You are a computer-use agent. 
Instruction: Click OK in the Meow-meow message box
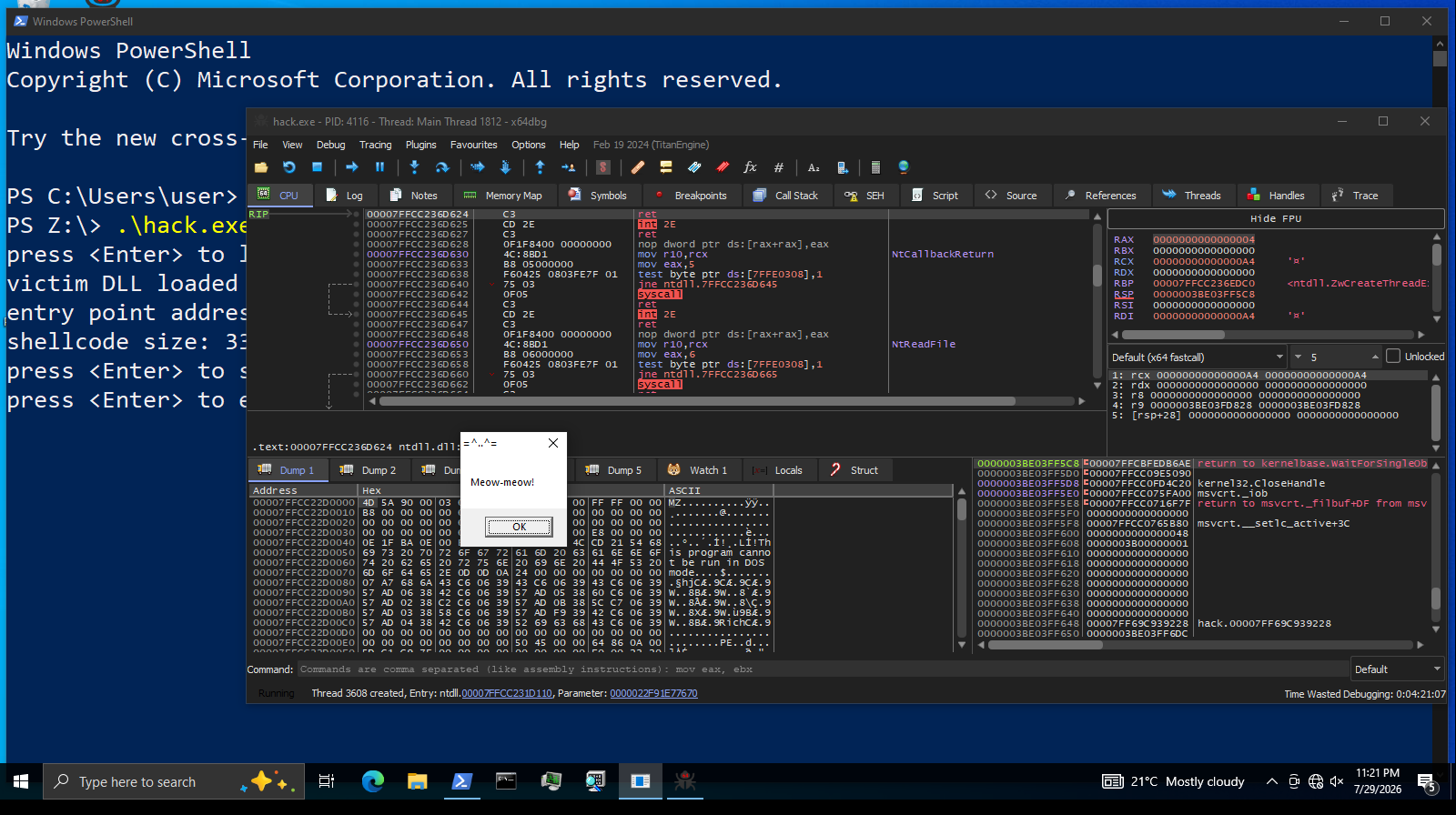coord(519,527)
